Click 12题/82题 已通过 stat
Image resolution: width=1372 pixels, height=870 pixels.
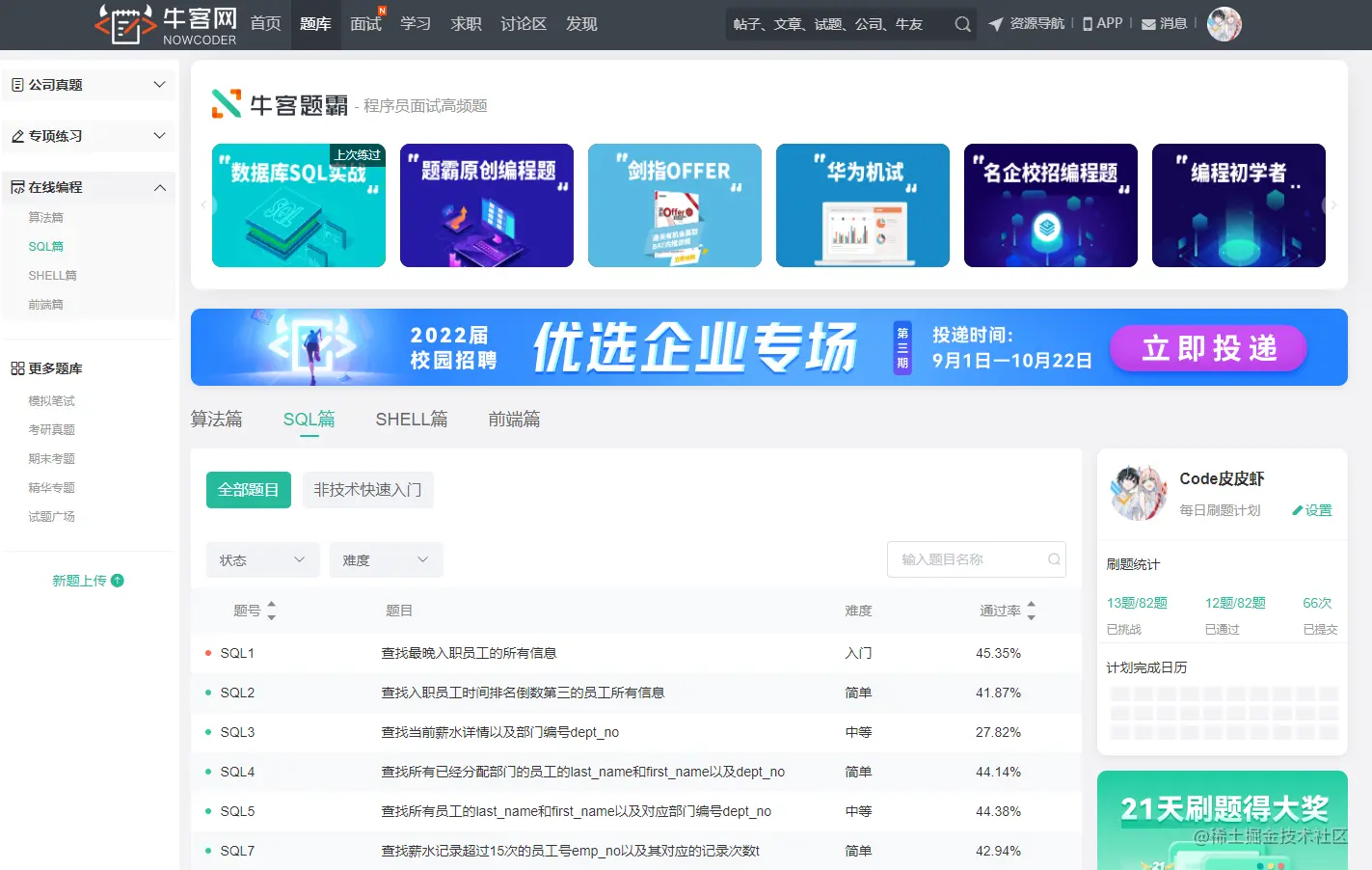(1235, 614)
